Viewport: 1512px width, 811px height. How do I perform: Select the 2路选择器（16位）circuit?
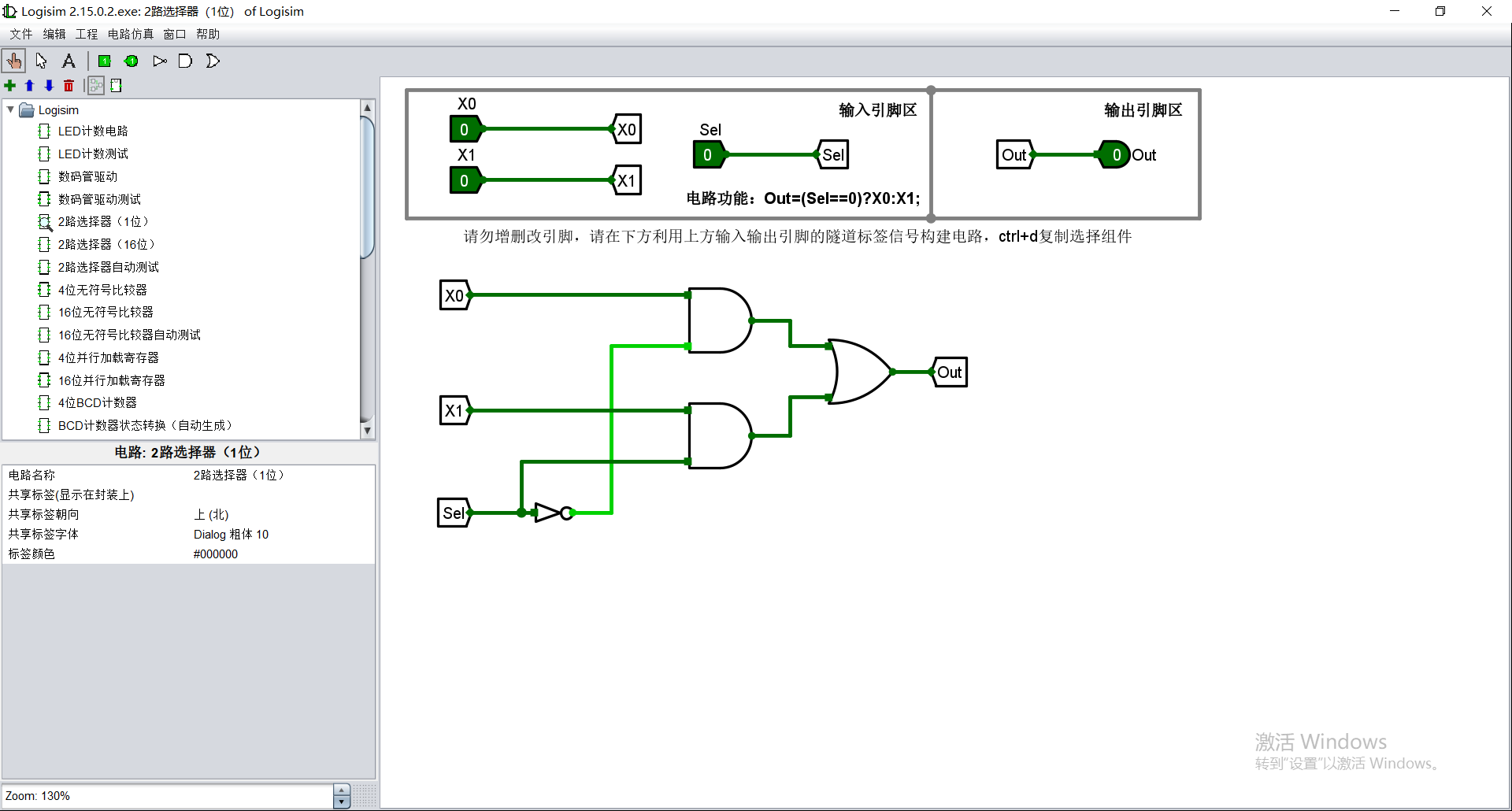click(x=103, y=244)
